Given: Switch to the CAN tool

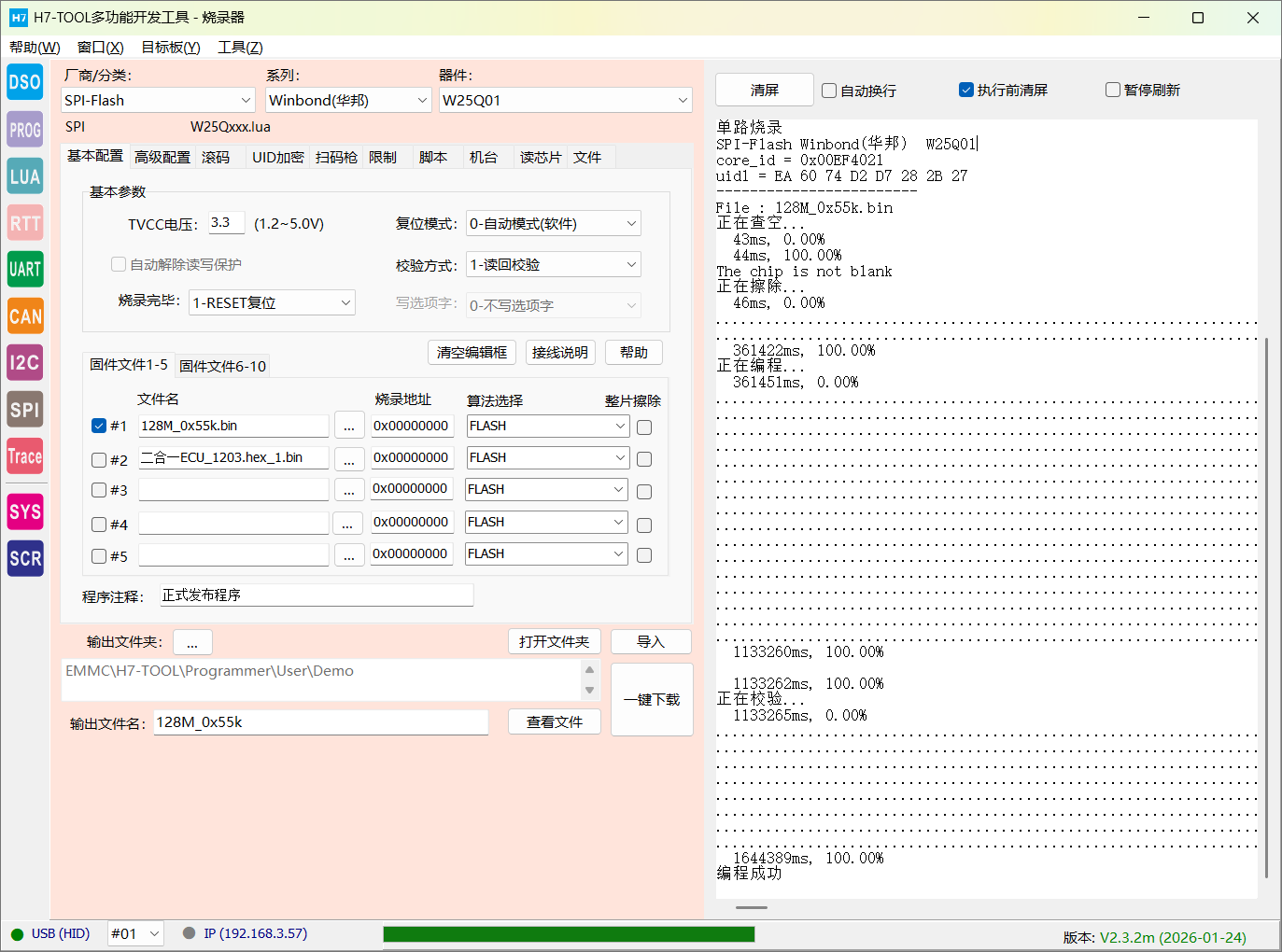Looking at the screenshot, I should 25,316.
